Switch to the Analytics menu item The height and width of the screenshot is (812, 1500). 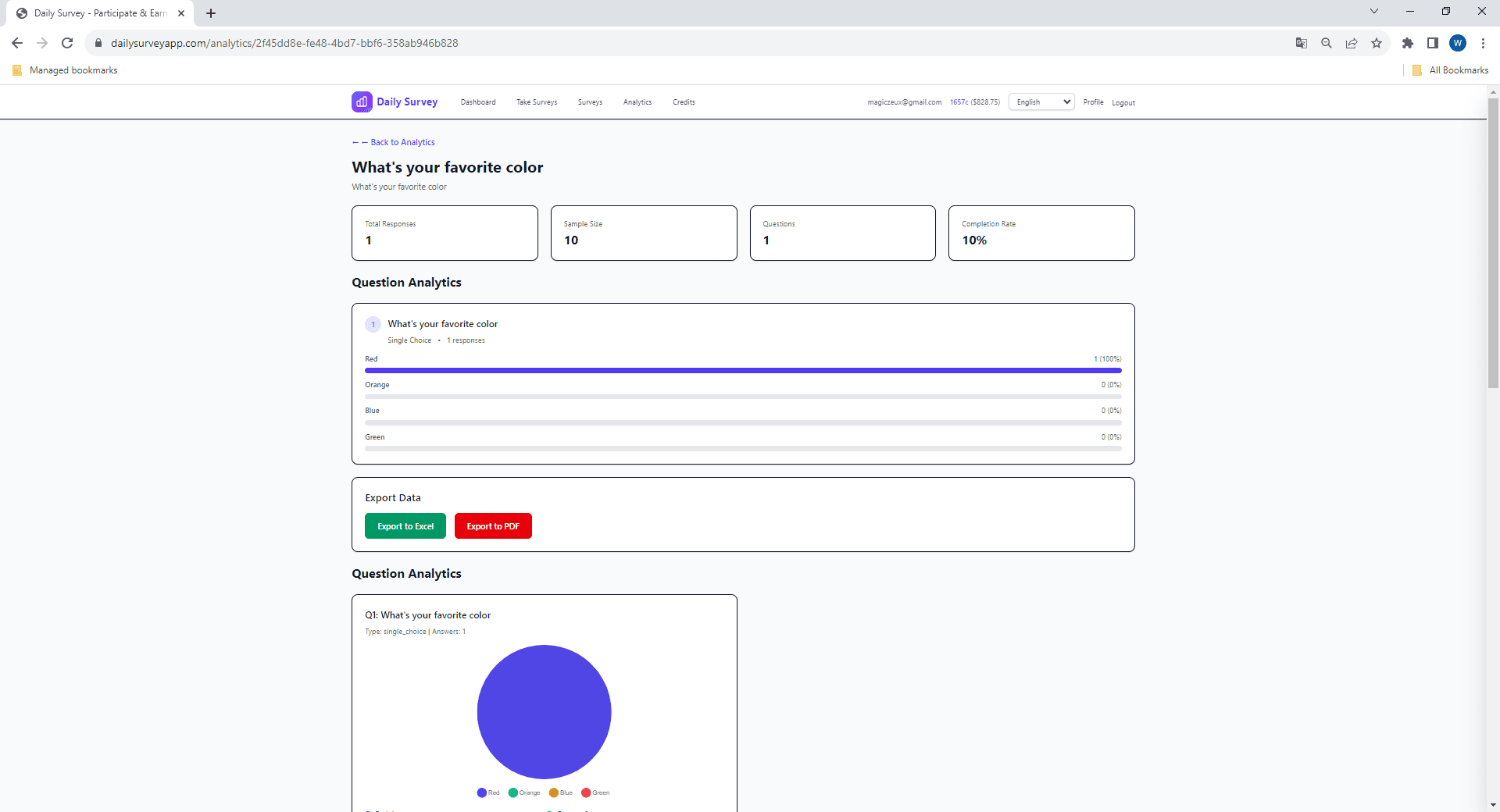(637, 101)
